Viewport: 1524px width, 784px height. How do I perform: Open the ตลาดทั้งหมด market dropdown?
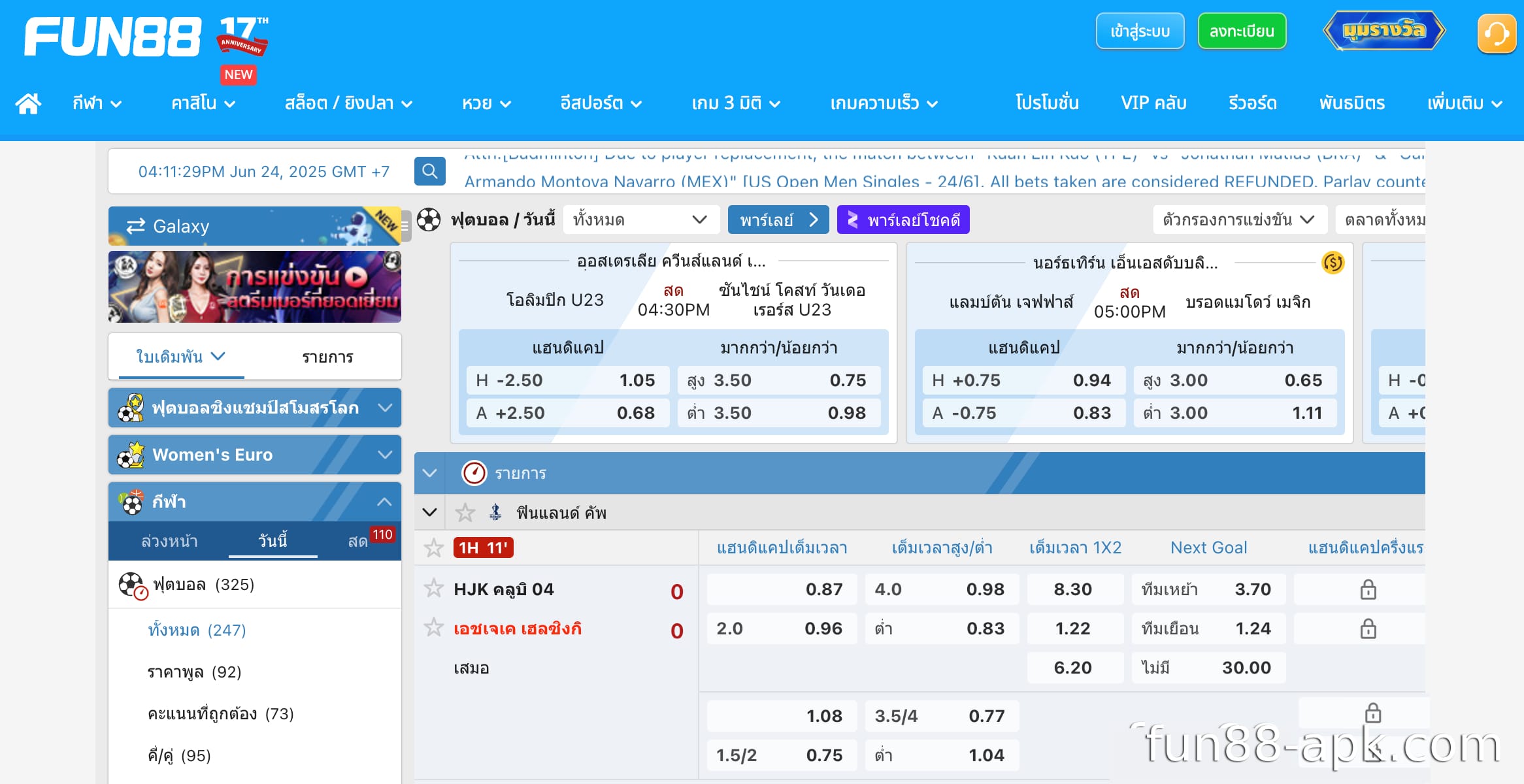tap(1380, 220)
